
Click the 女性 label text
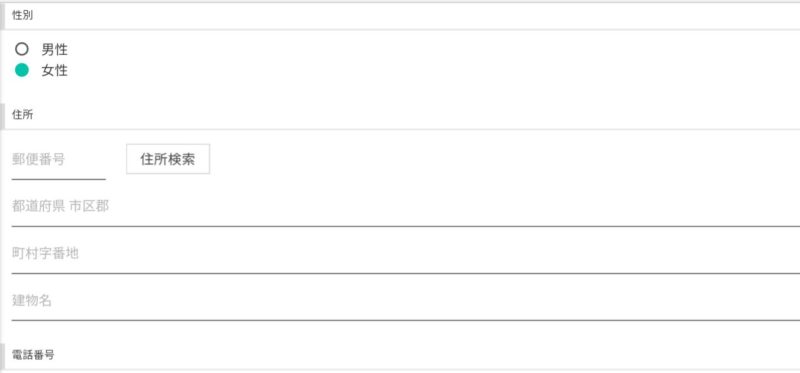(55, 70)
